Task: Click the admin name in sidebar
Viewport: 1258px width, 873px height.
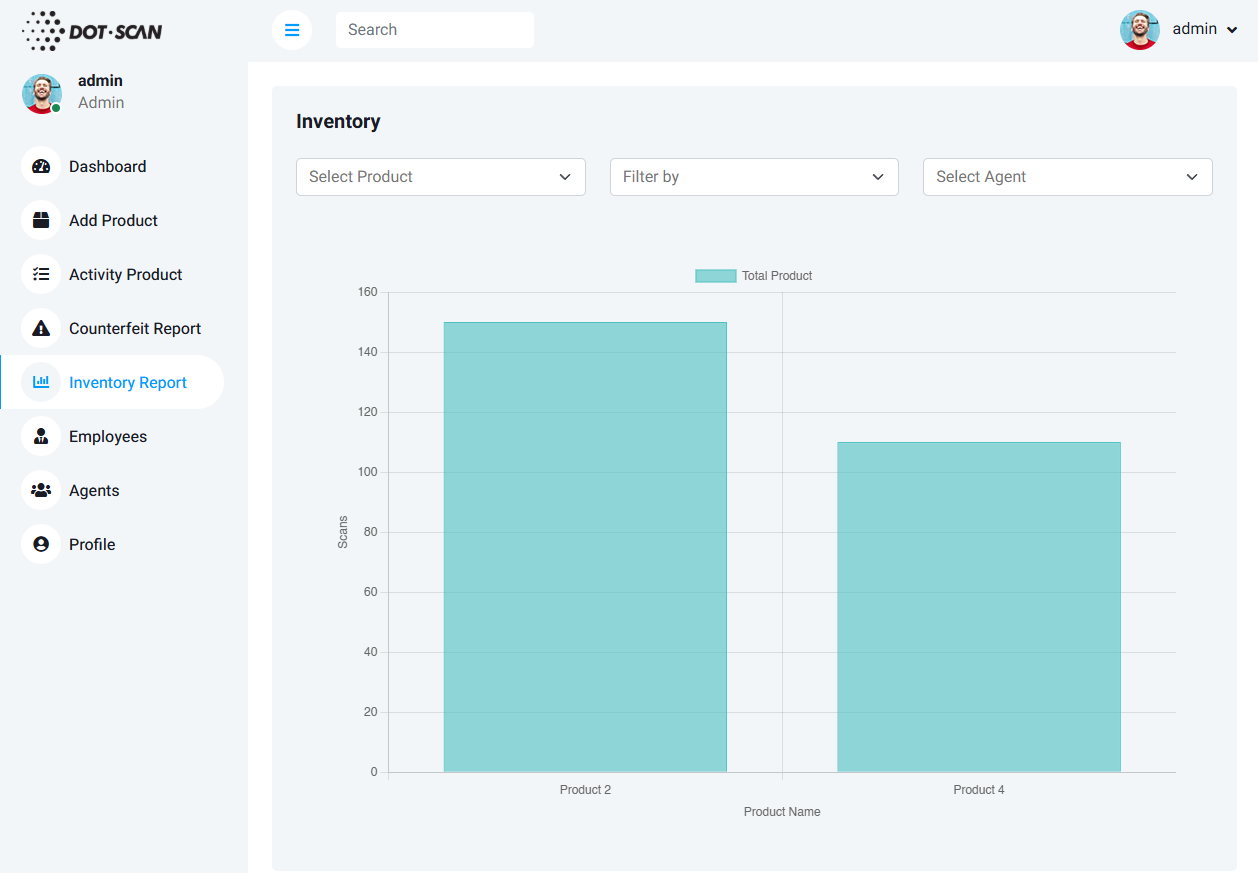Action: (100, 81)
